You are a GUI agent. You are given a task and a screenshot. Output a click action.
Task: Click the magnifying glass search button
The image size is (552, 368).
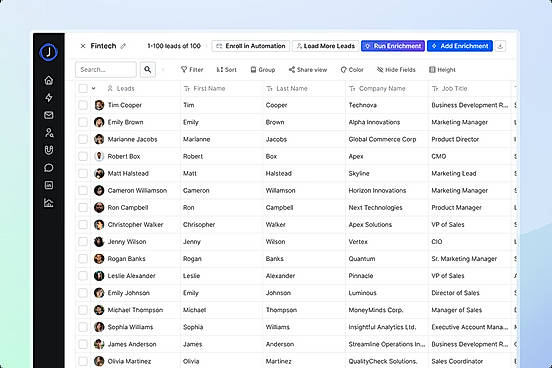tap(148, 69)
